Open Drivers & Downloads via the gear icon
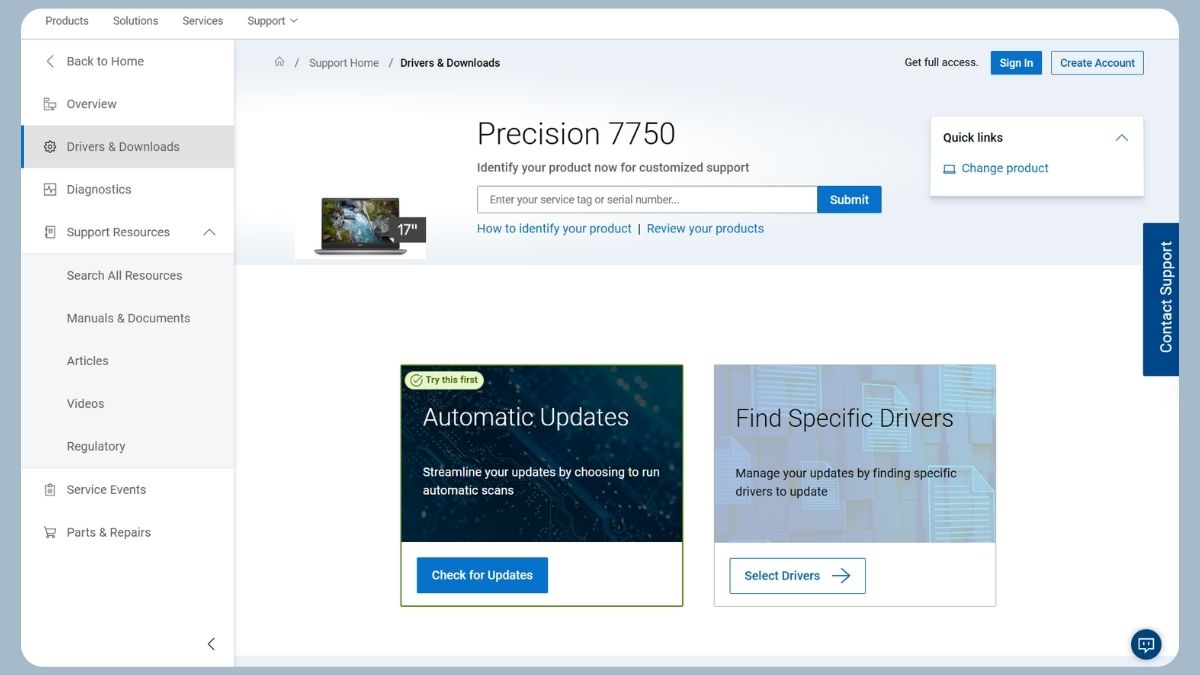This screenshot has width=1200, height=675. [x=49, y=145]
